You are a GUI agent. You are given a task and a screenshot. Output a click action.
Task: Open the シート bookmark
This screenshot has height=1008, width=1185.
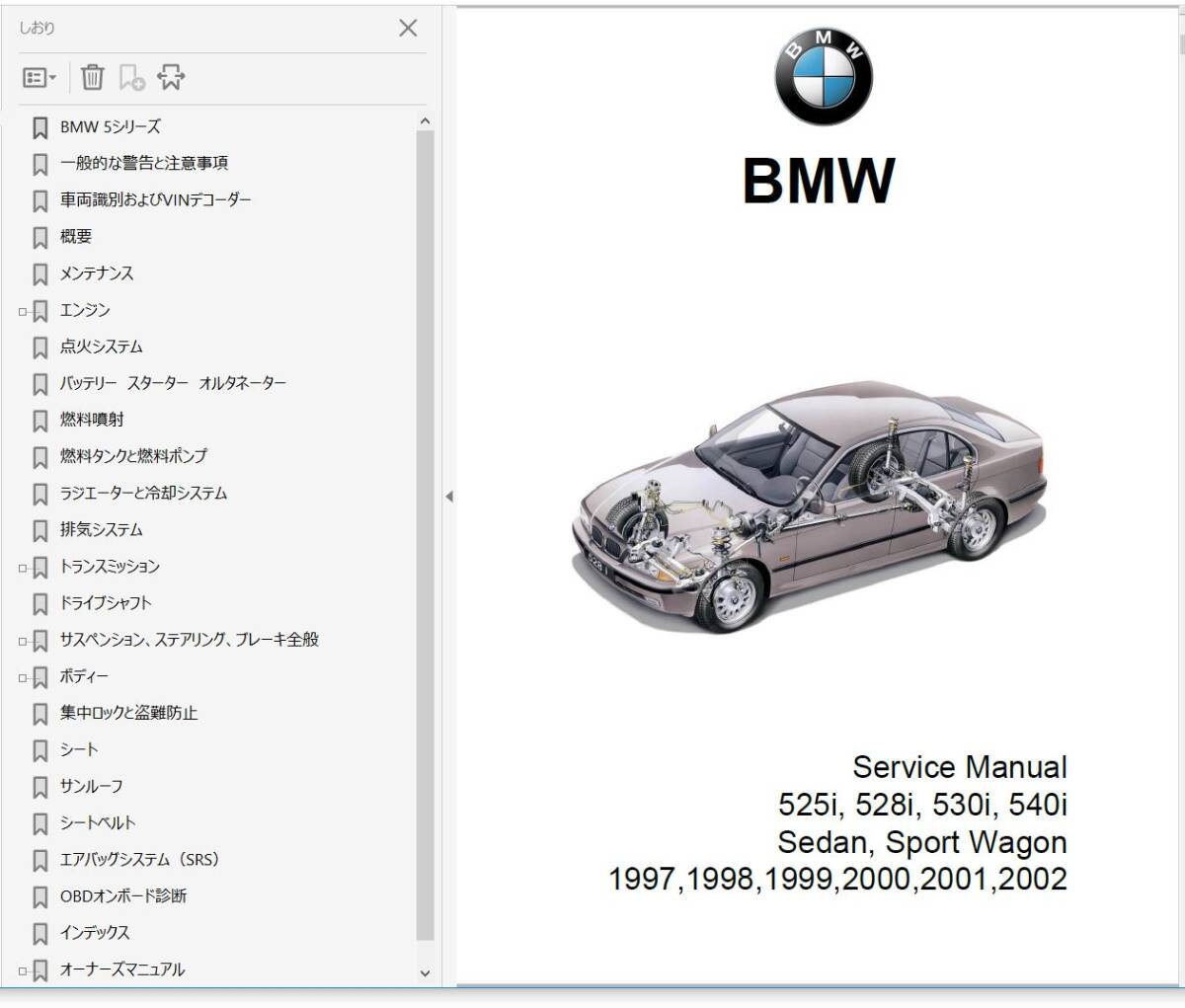(x=79, y=749)
